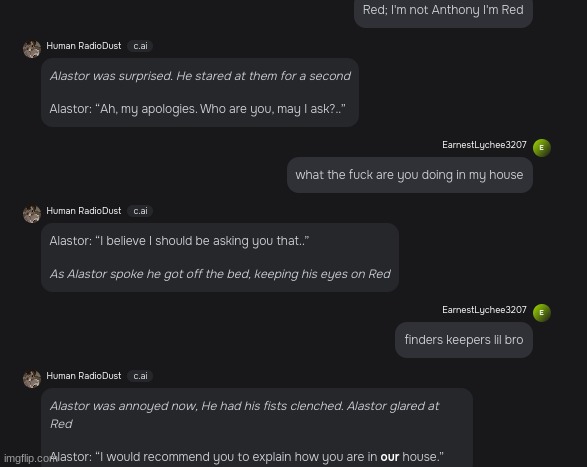Click the third c.ai badge
Screen dimensions: 587x467
140,376
